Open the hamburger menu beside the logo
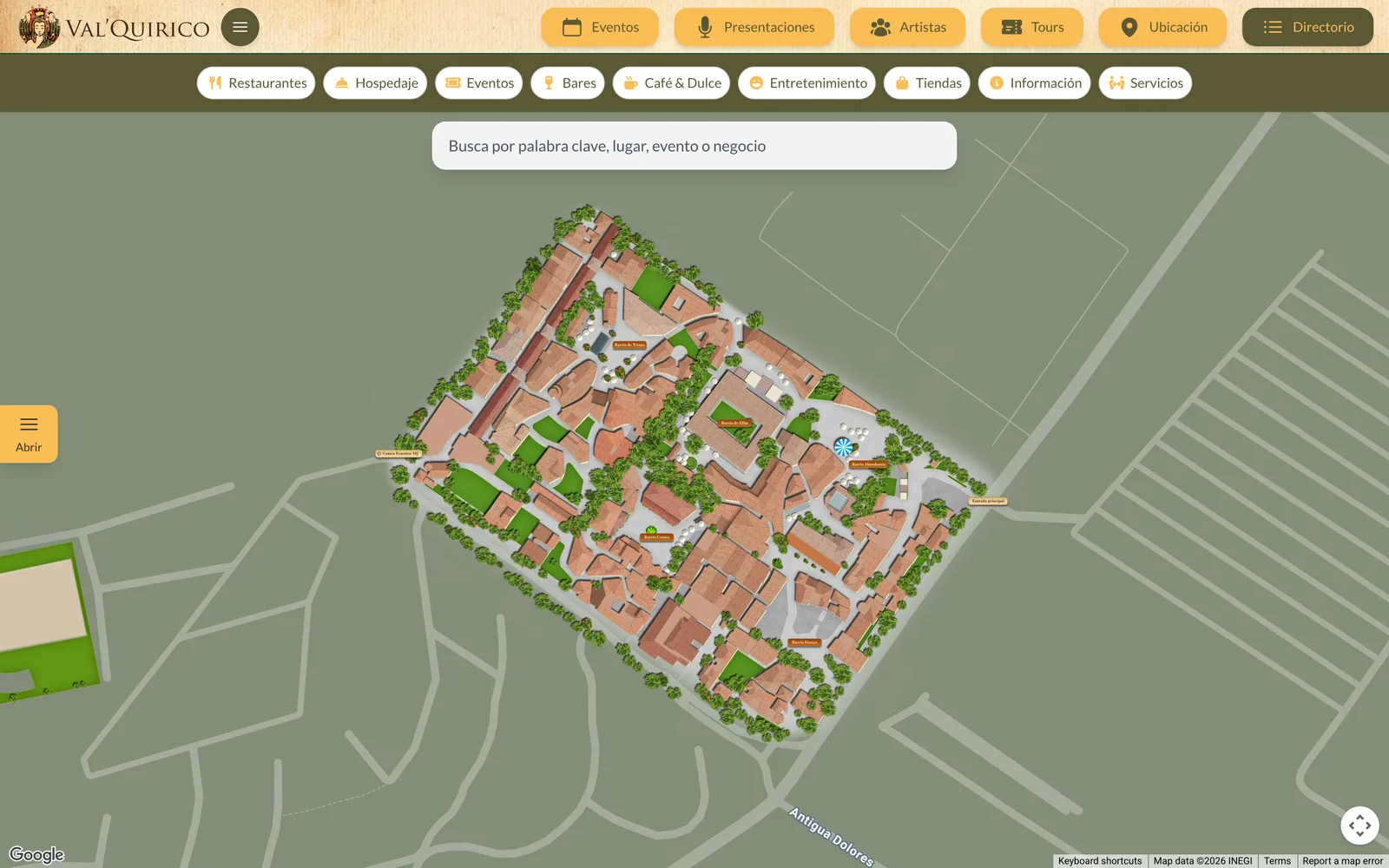Image resolution: width=1389 pixels, height=868 pixels. (240, 27)
